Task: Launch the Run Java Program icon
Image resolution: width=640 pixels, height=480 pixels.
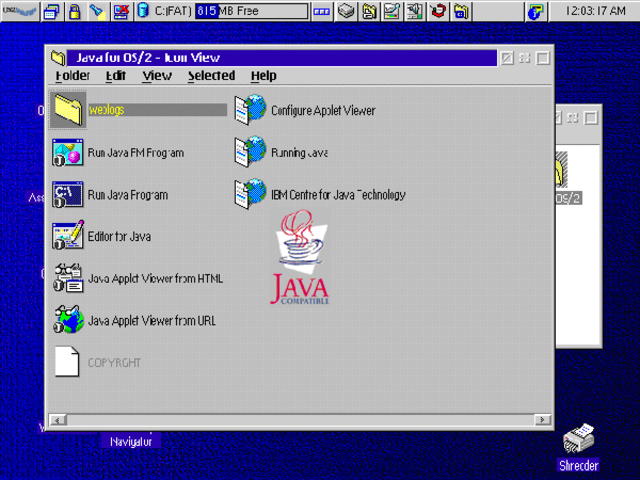Action: coord(68,194)
